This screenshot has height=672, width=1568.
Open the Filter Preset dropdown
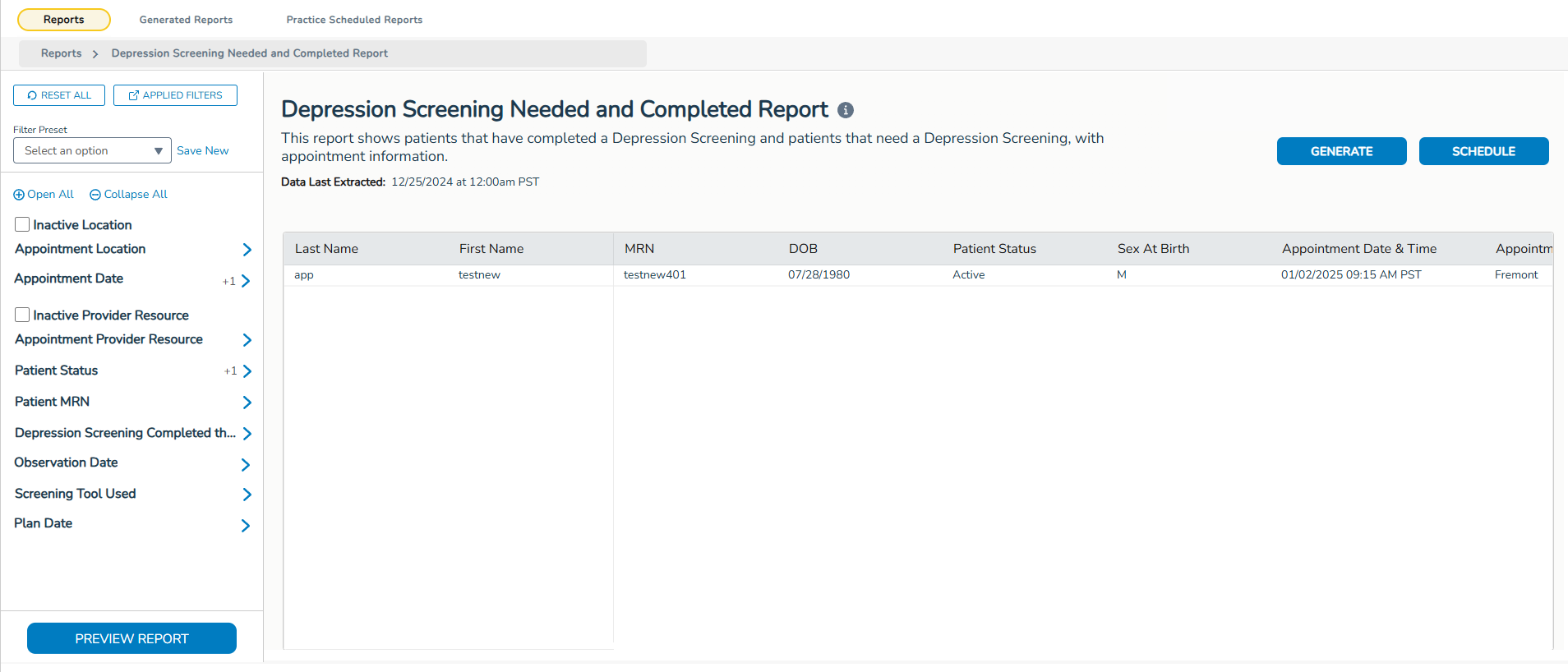(92, 150)
